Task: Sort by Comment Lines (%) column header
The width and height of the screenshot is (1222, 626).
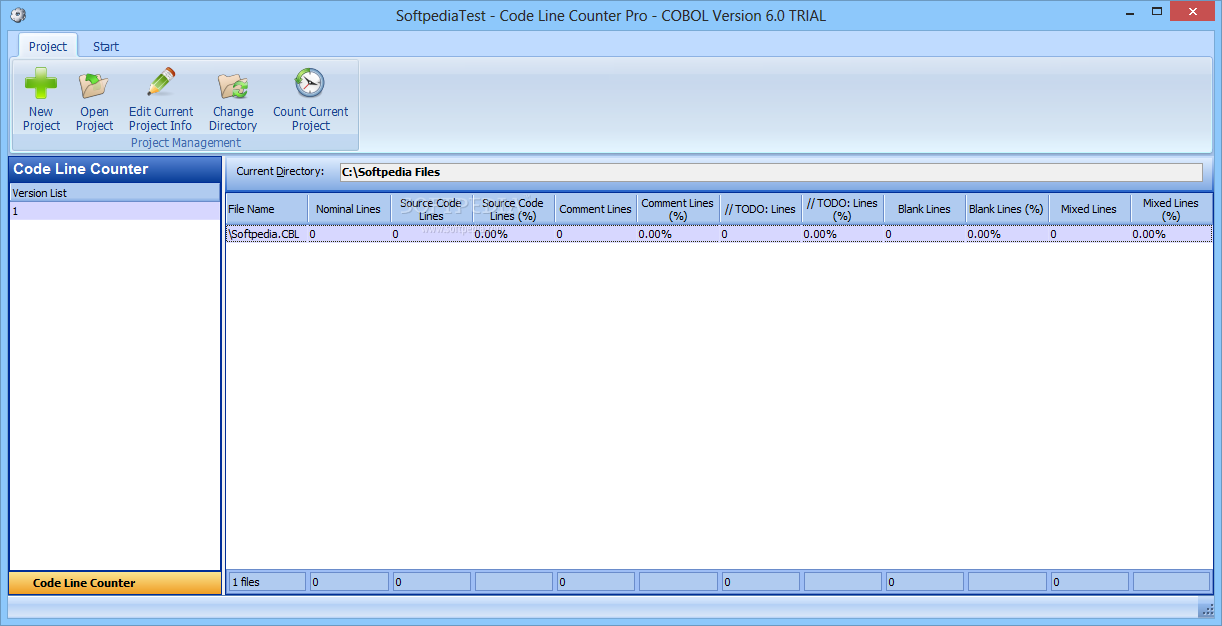Action: point(678,209)
